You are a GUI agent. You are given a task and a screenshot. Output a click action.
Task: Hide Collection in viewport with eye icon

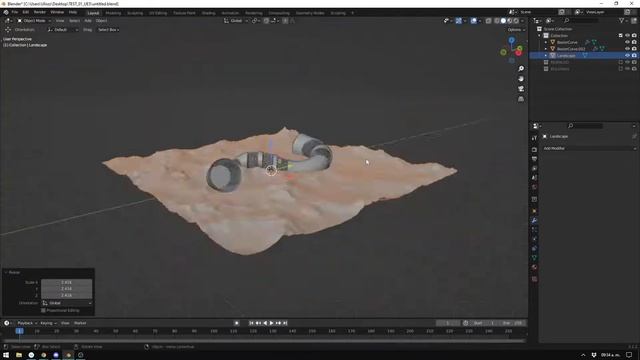(x=627, y=36)
